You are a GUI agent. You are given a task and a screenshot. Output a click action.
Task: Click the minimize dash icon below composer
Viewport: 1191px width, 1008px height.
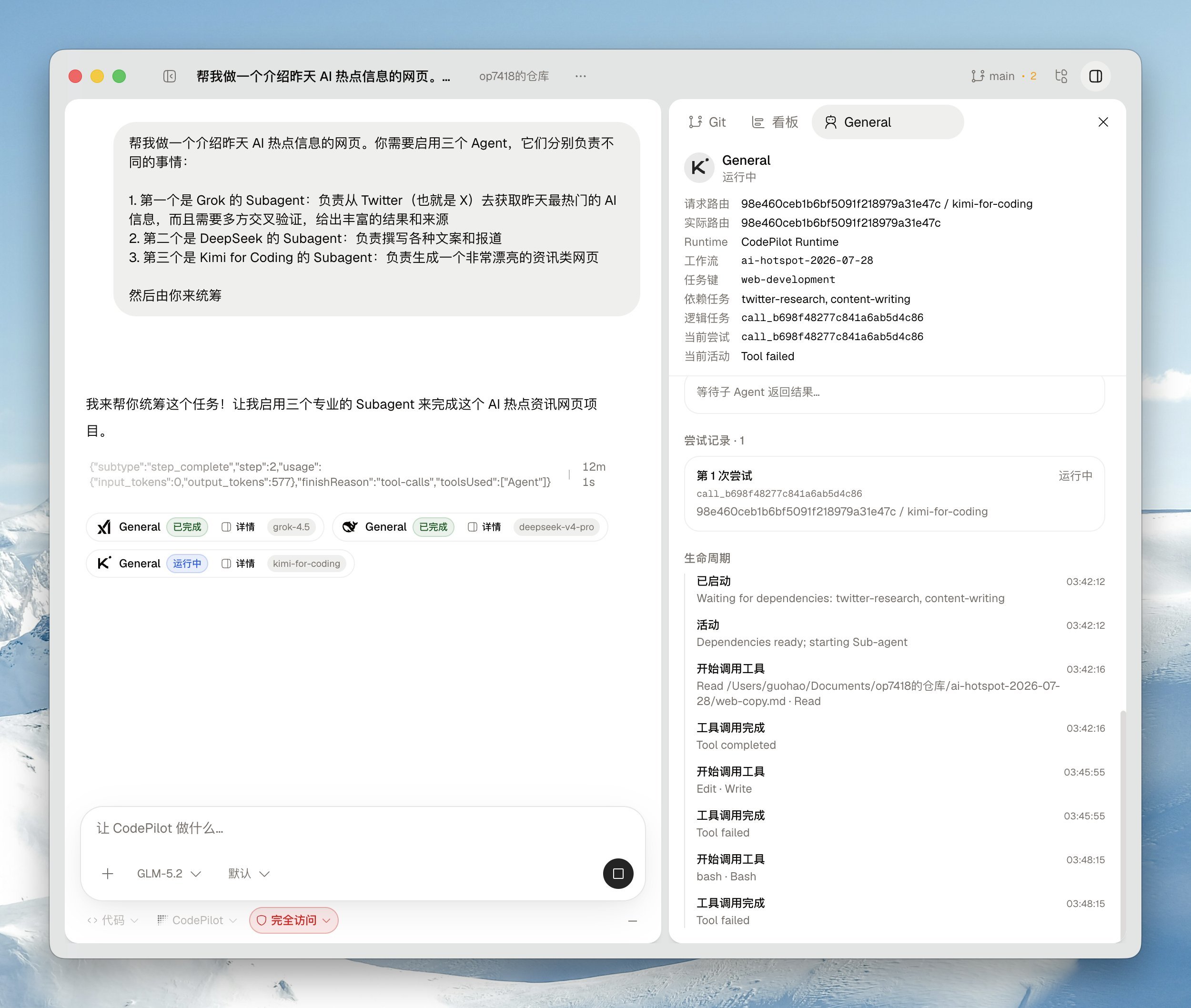point(633,920)
